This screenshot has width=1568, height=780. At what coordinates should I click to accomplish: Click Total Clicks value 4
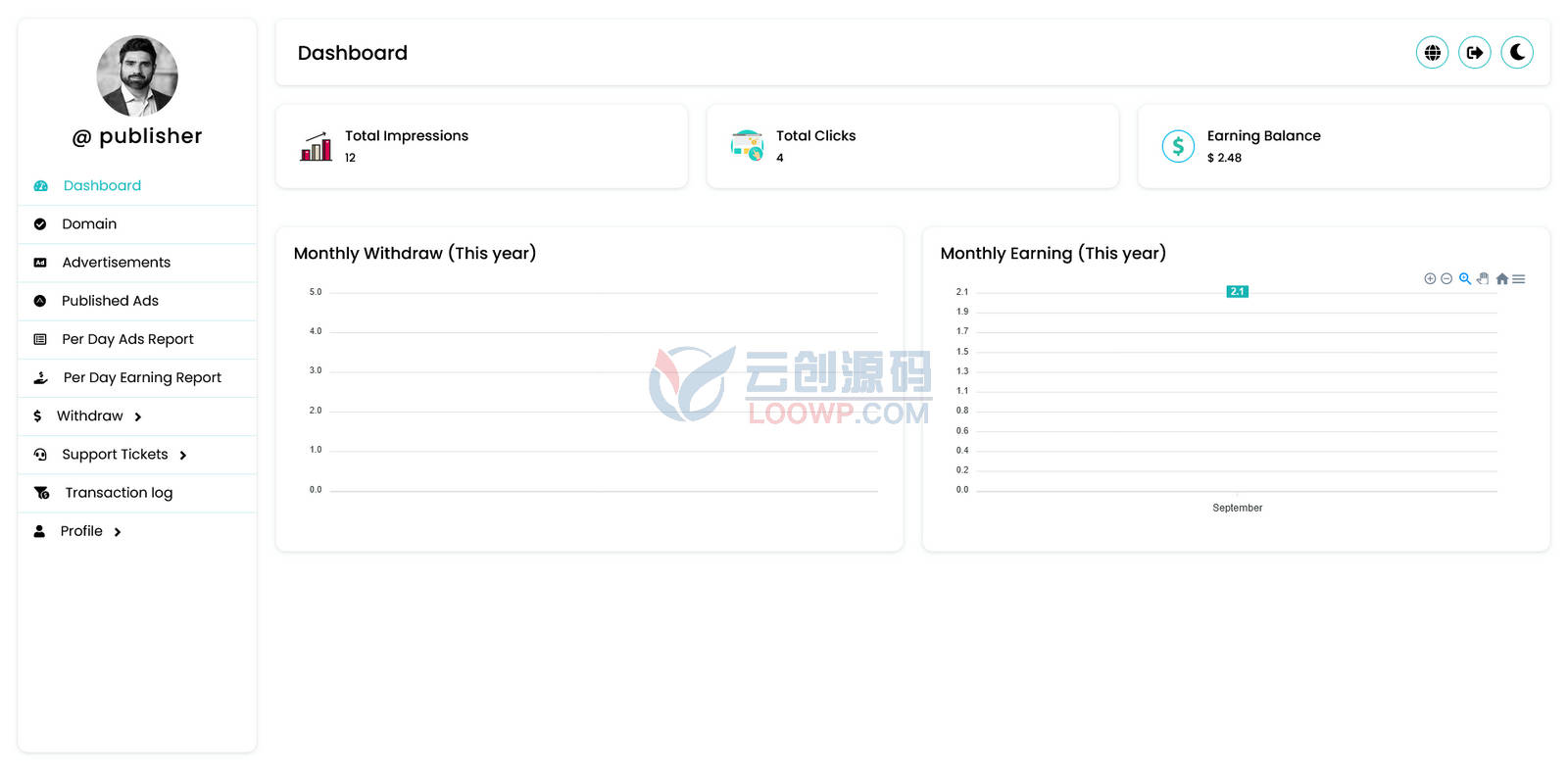coord(780,158)
